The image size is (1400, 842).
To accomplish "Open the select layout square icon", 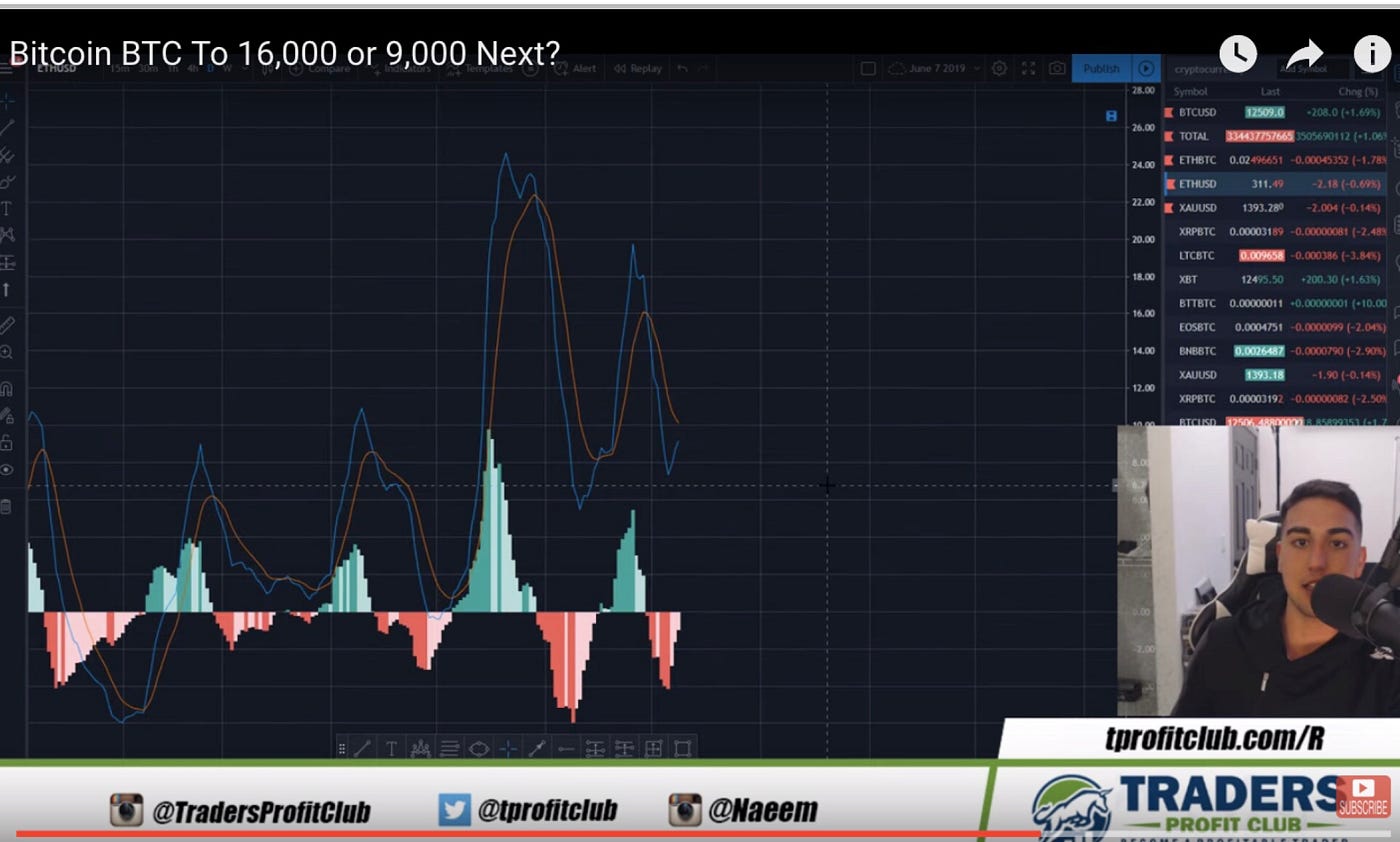I will 868,68.
